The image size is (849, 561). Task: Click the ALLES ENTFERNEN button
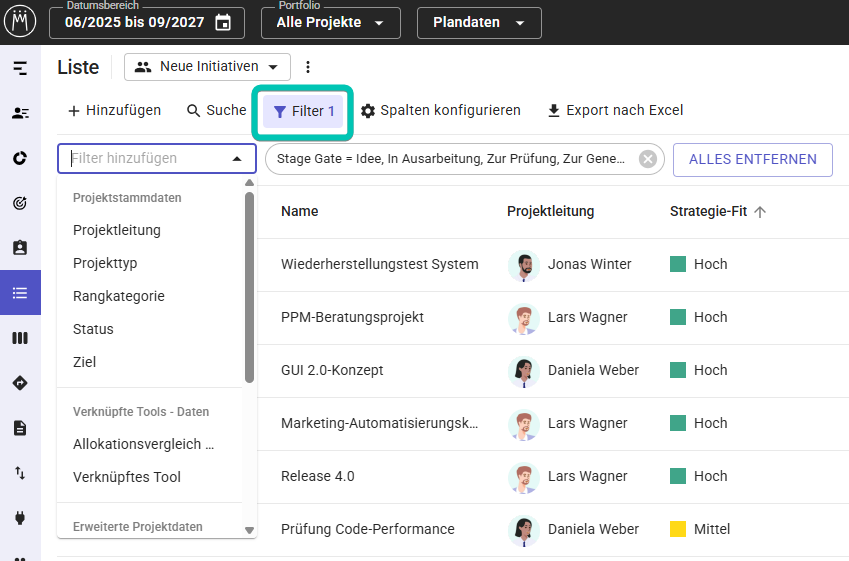point(752,159)
